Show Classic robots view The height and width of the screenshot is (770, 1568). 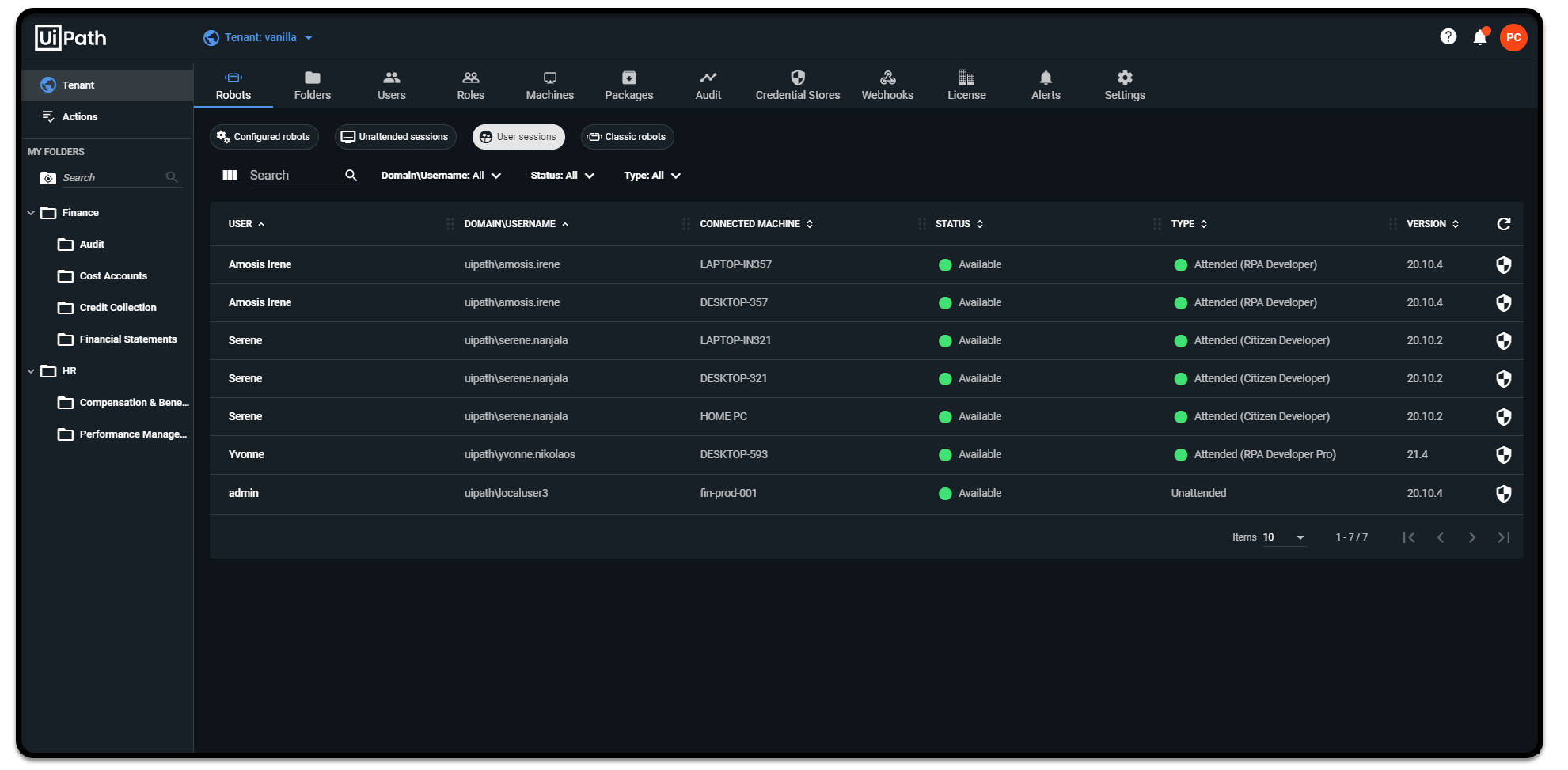click(628, 137)
